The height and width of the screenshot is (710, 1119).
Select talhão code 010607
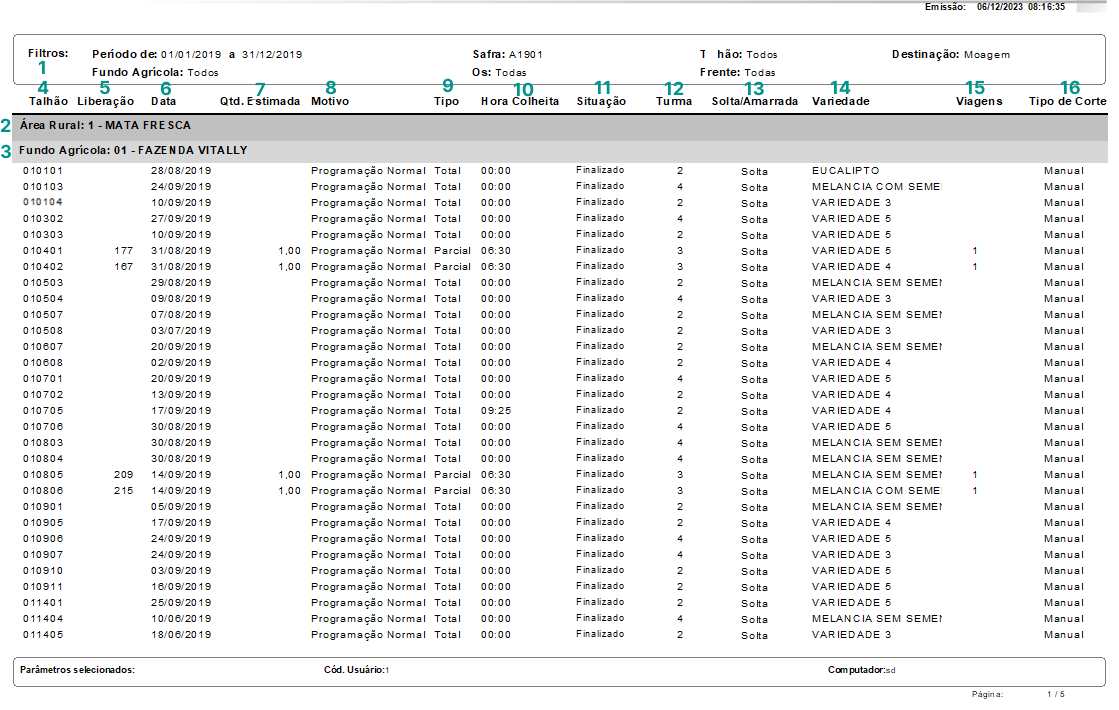pyautogui.click(x=43, y=347)
